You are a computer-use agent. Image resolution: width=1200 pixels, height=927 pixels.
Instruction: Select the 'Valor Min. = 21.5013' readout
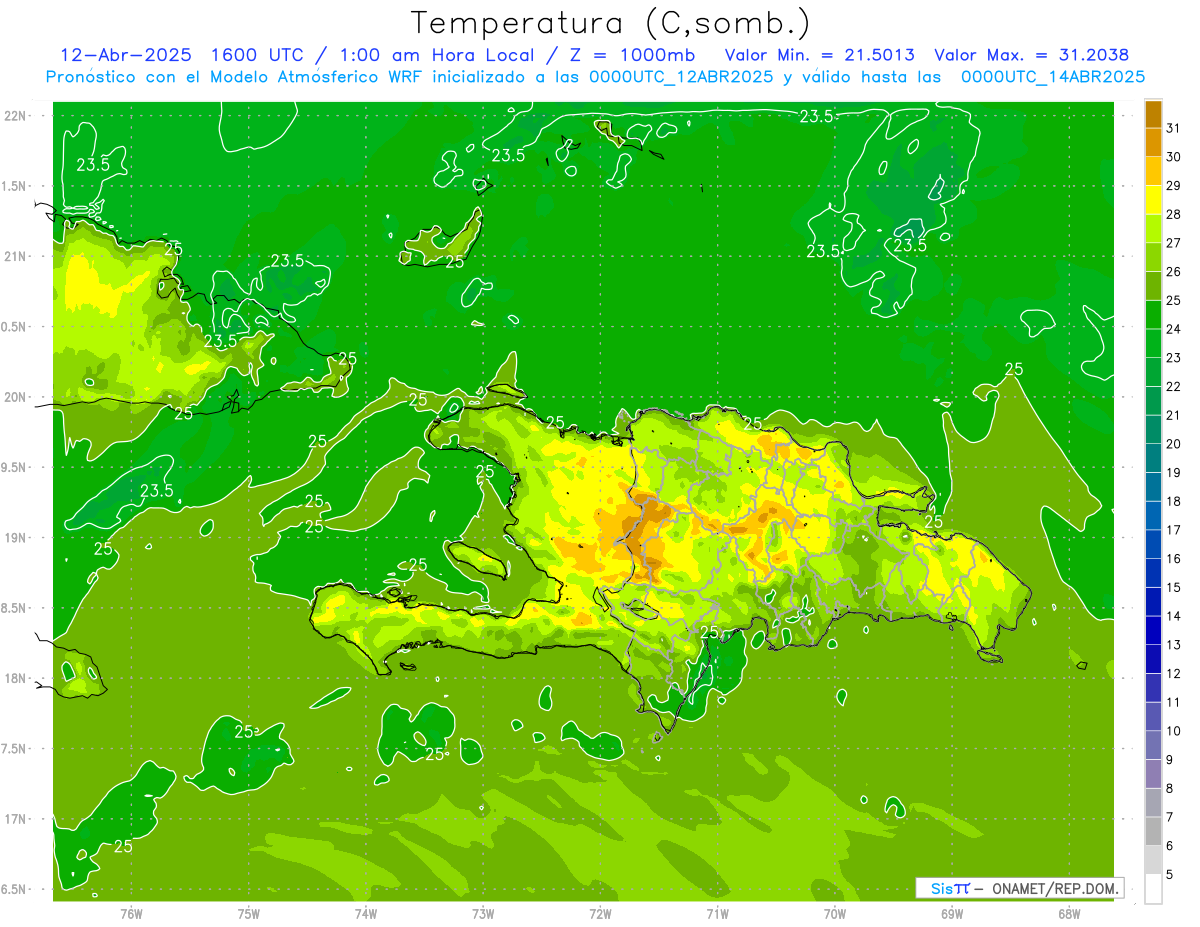point(819,54)
